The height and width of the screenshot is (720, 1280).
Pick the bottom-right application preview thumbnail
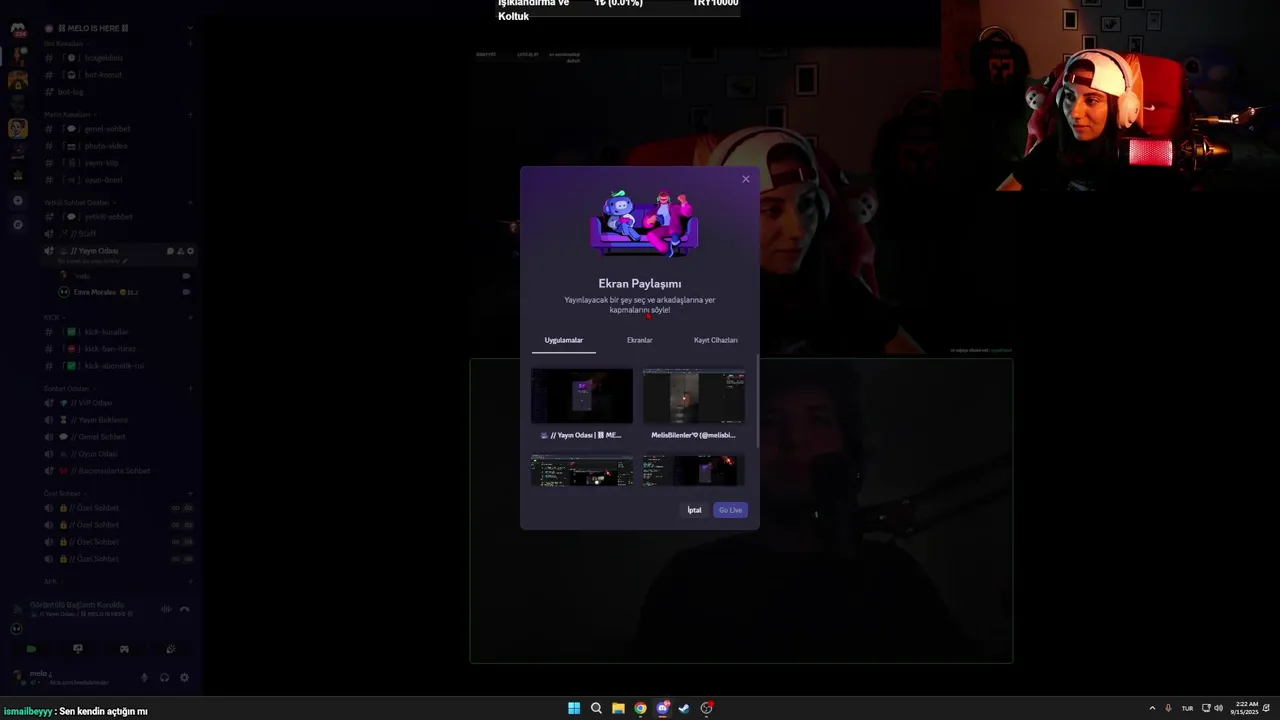(x=693, y=471)
